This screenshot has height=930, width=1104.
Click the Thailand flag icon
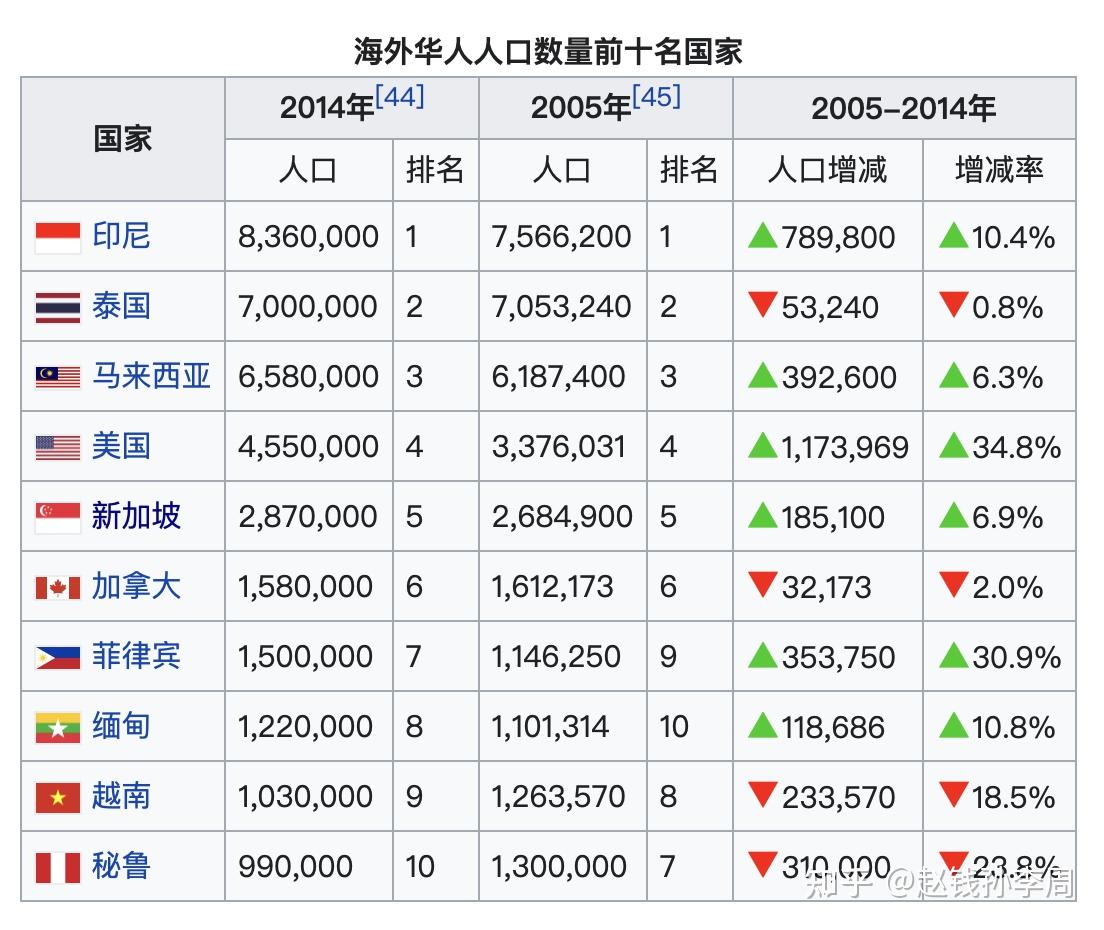tap(56, 307)
